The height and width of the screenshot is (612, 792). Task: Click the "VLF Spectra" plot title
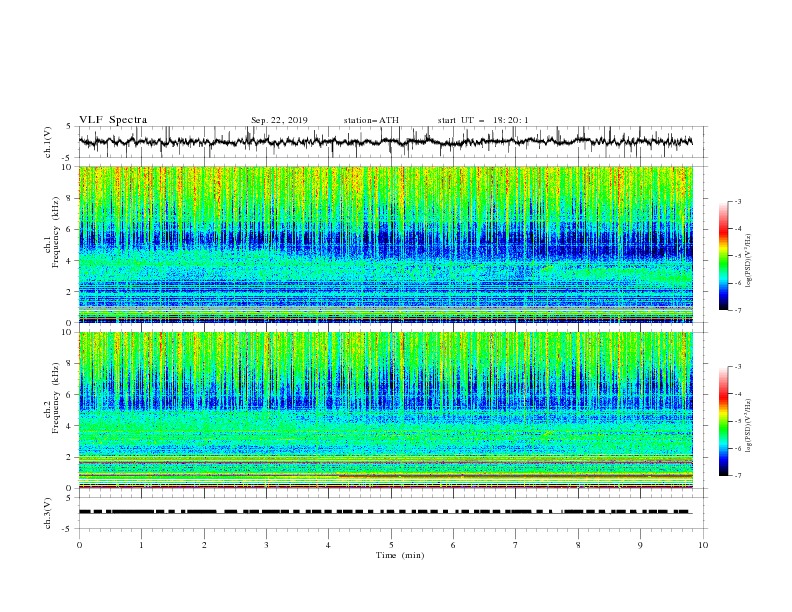pos(113,120)
